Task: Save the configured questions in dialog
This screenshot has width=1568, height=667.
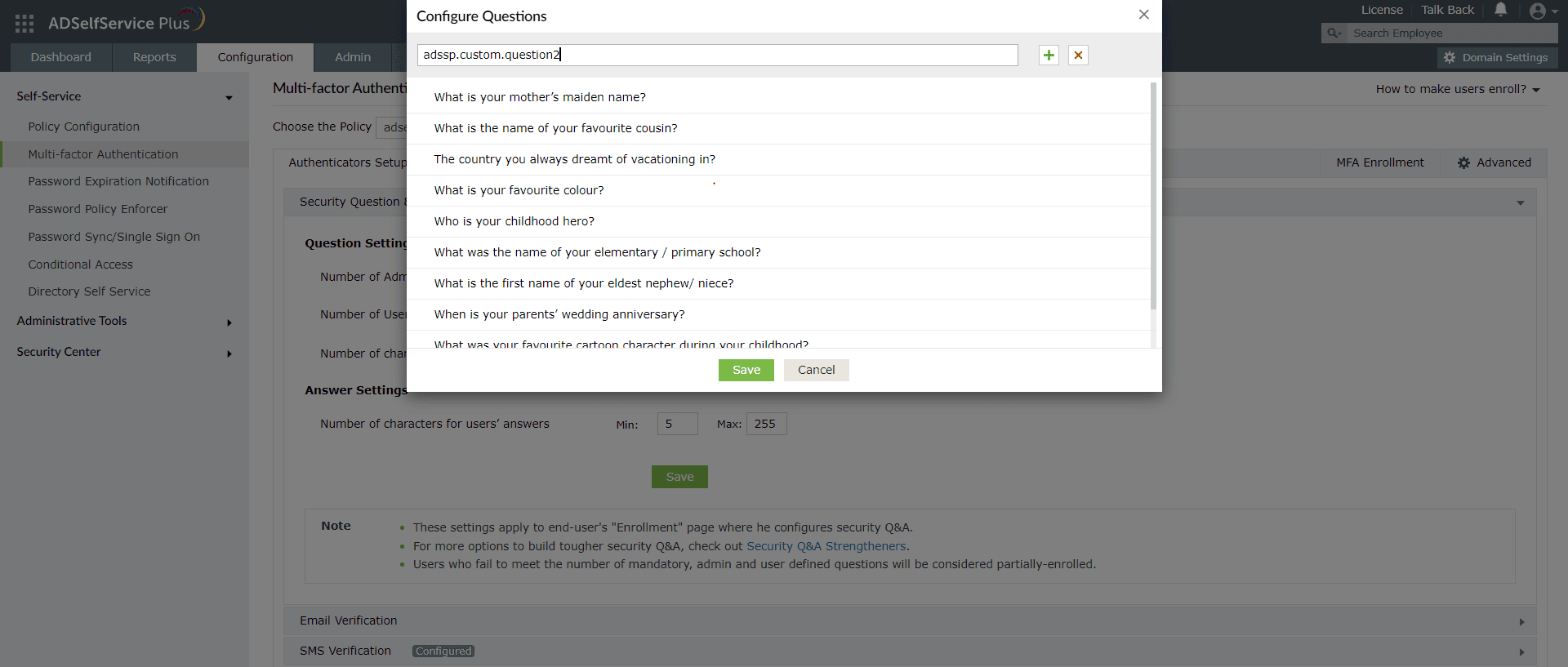Action: [746, 370]
